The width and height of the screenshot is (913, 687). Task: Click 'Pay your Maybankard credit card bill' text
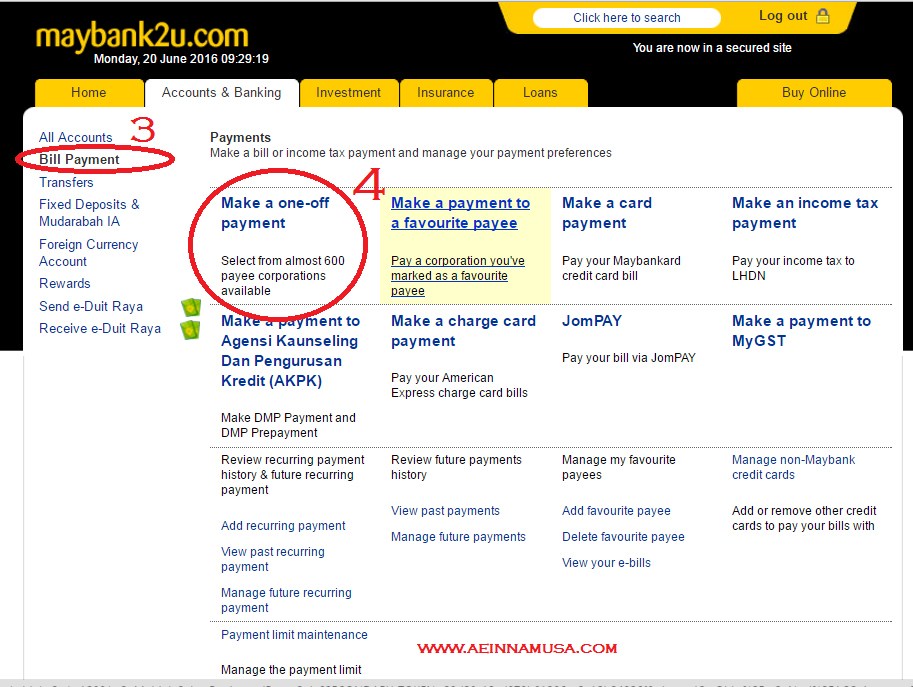(x=621, y=268)
